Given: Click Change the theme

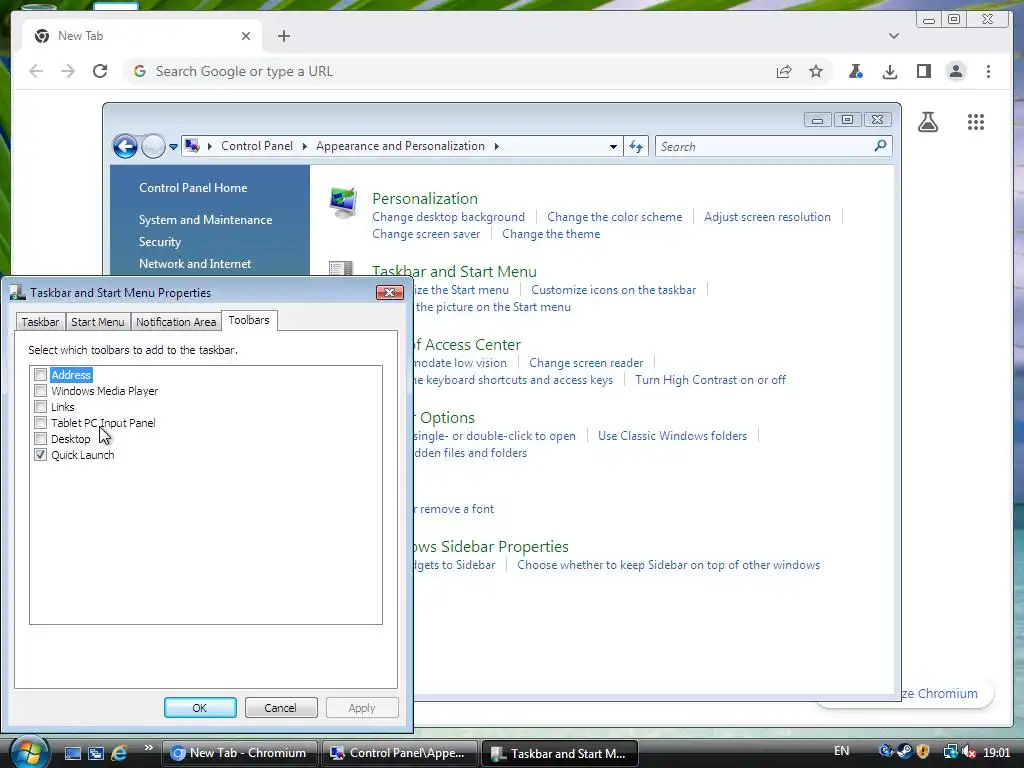Looking at the screenshot, I should [551, 234].
